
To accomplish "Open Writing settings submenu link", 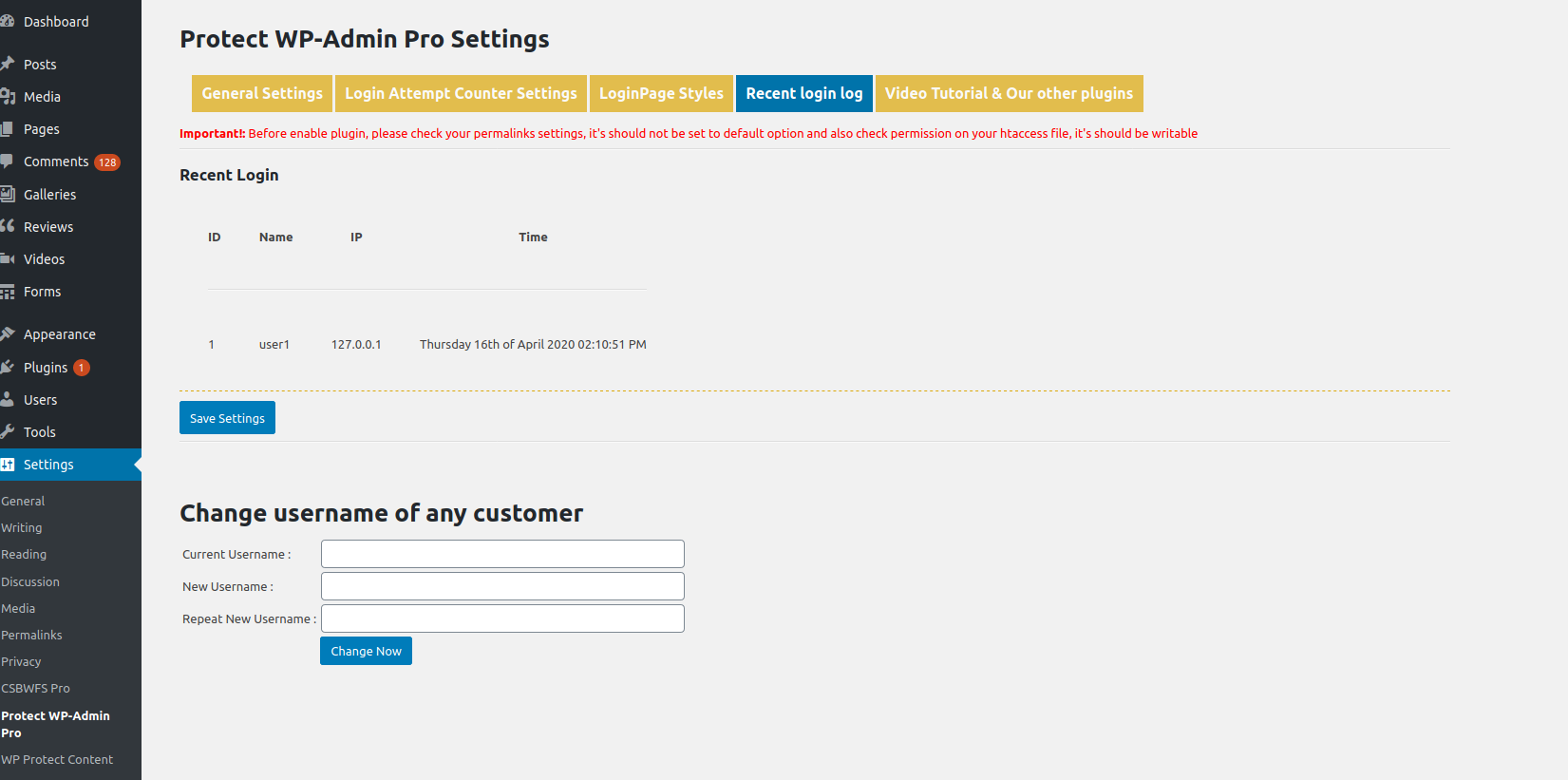I will (21, 527).
